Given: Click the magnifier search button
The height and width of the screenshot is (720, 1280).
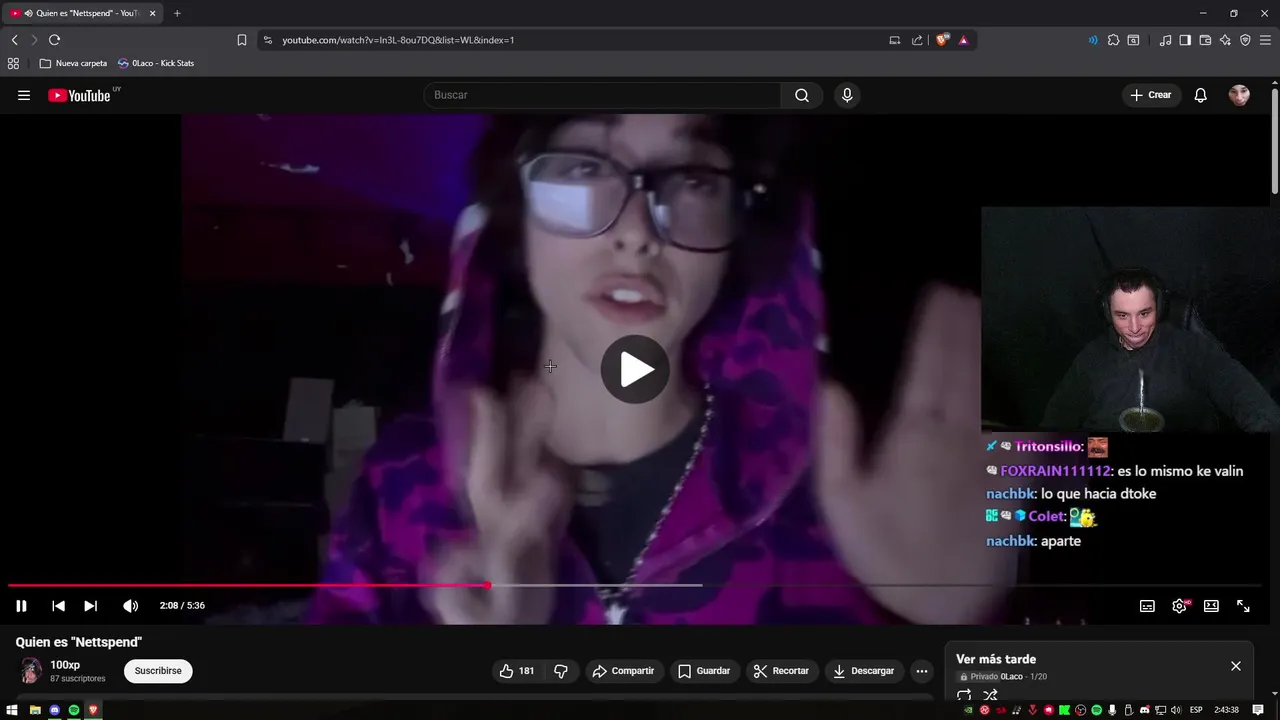Looking at the screenshot, I should (x=802, y=95).
